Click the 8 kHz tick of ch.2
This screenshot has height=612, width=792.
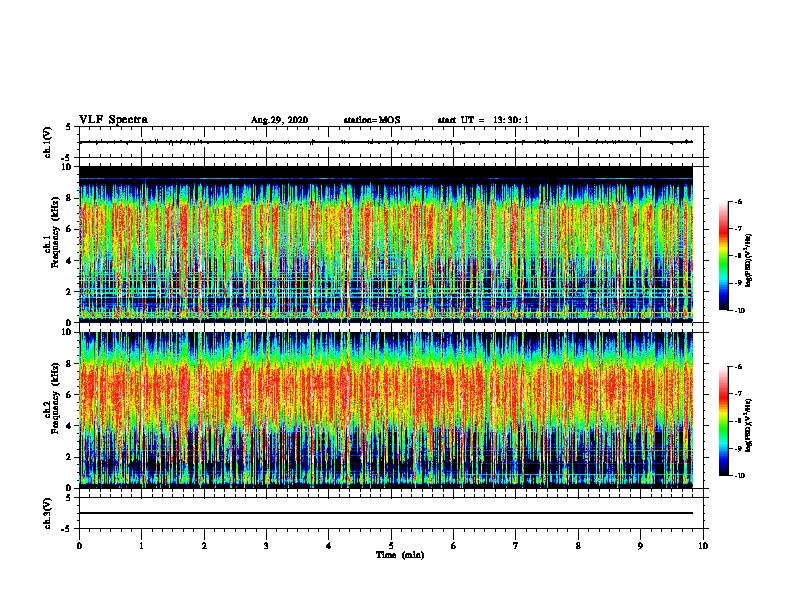[70, 364]
